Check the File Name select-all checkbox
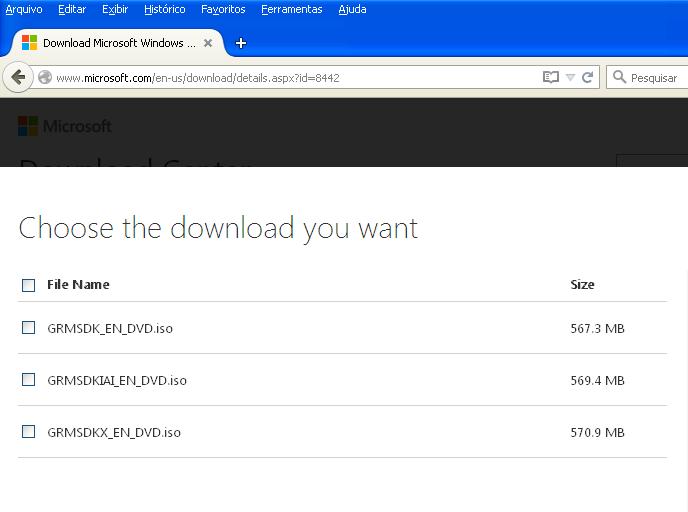The image size is (688, 512). [x=29, y=285]
